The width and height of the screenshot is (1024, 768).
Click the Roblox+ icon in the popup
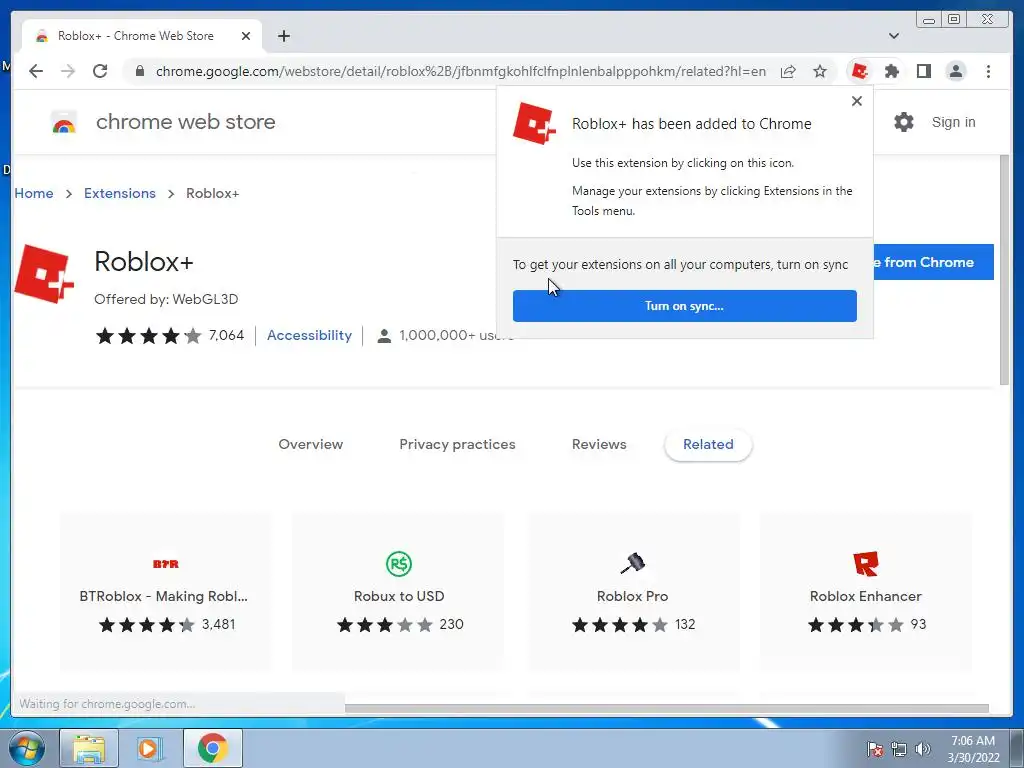pyautogui.click(x=534, y=123)
